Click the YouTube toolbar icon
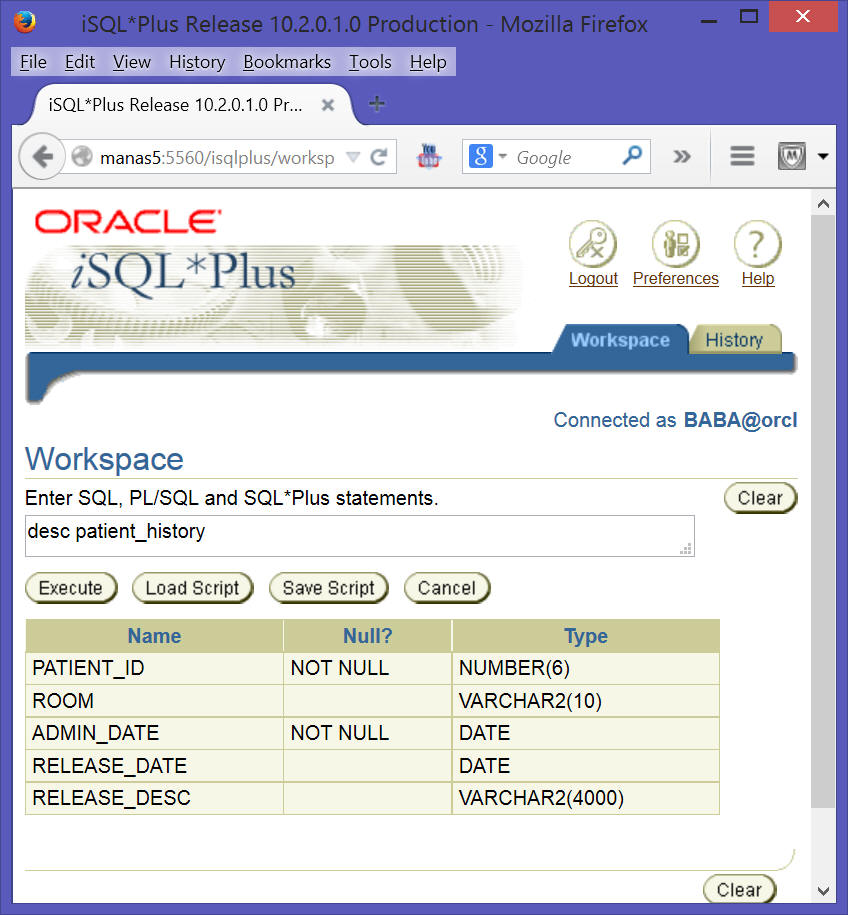Image resolution: width=848 pixels, height=915 pixels. 428,156
